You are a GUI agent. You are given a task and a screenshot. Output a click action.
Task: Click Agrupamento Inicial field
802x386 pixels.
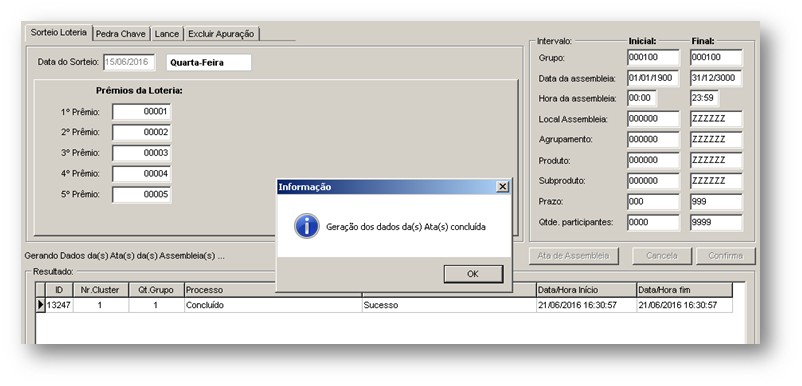click(x=653, y=140)
